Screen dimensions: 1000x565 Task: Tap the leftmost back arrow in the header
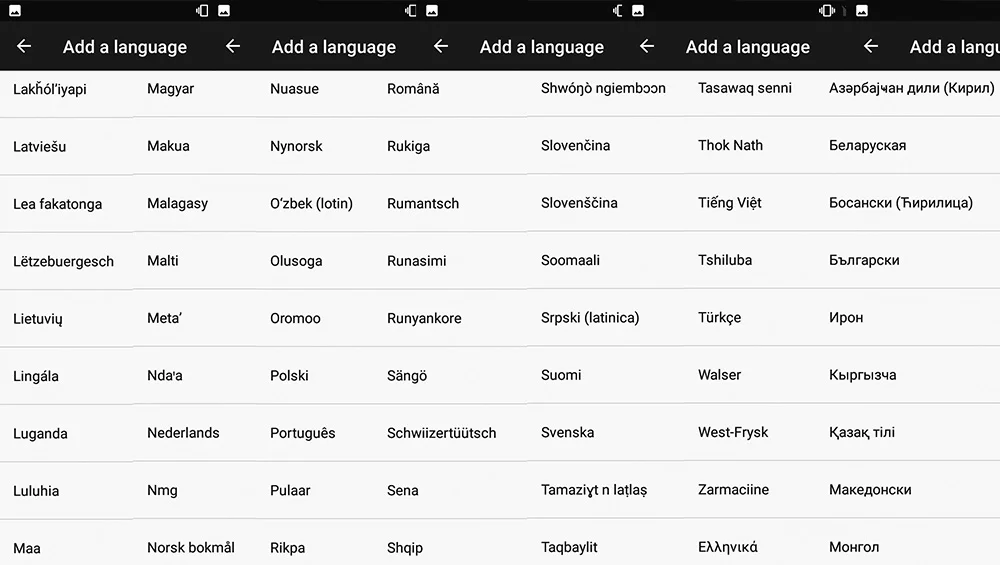pos(24,46)
